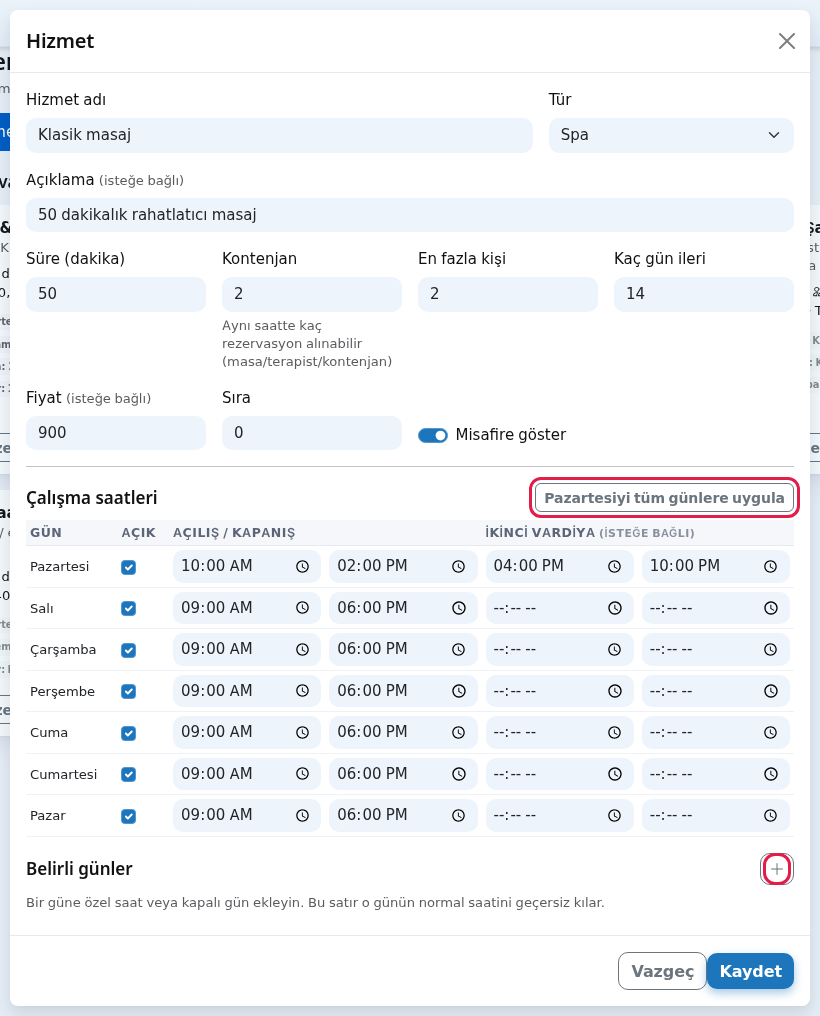Open clock picker for Cumartesi second shift end
Screen dimensions: 820x1016
771,774
